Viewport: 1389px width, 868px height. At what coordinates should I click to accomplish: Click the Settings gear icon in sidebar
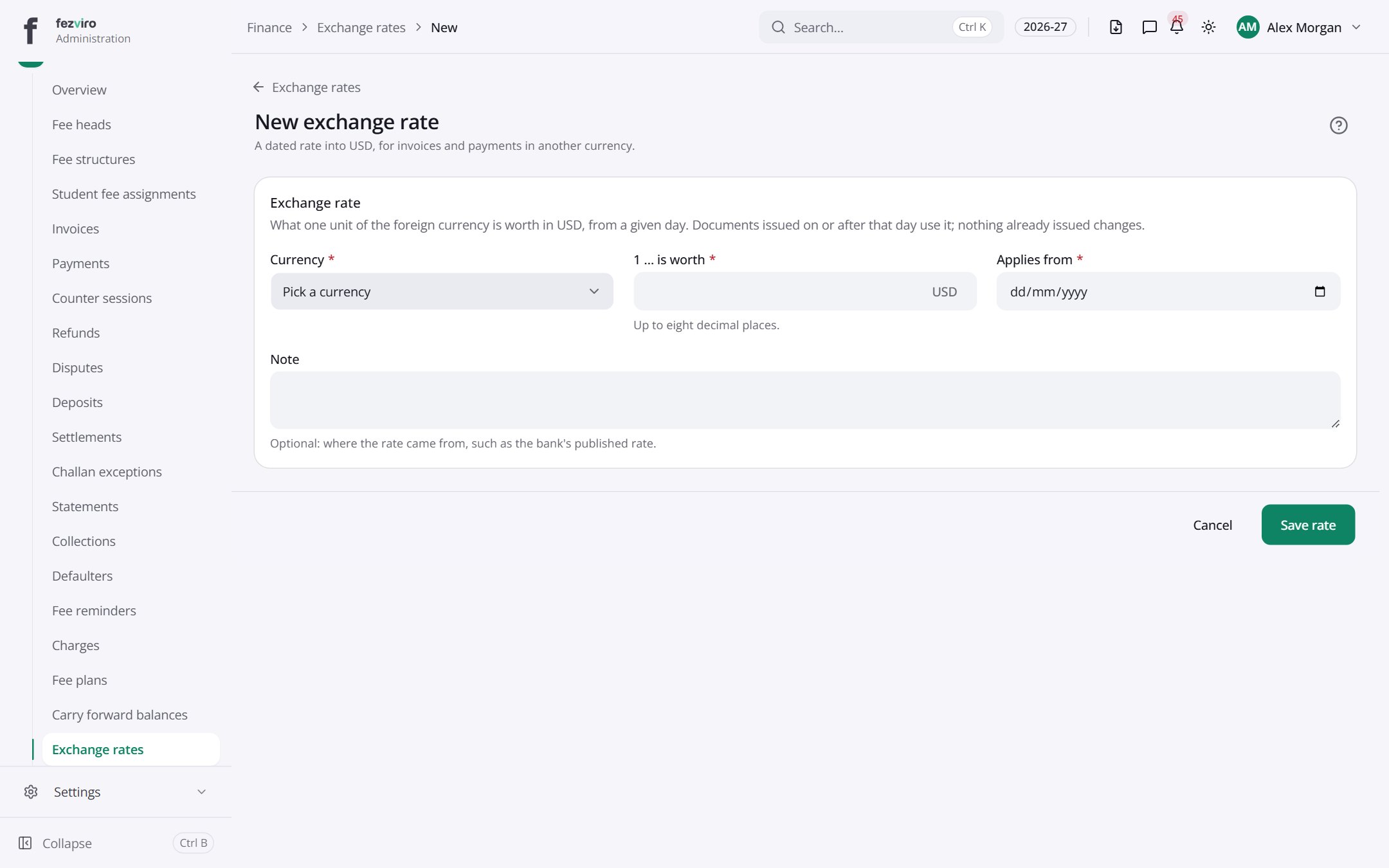click(x=31, y=791)
